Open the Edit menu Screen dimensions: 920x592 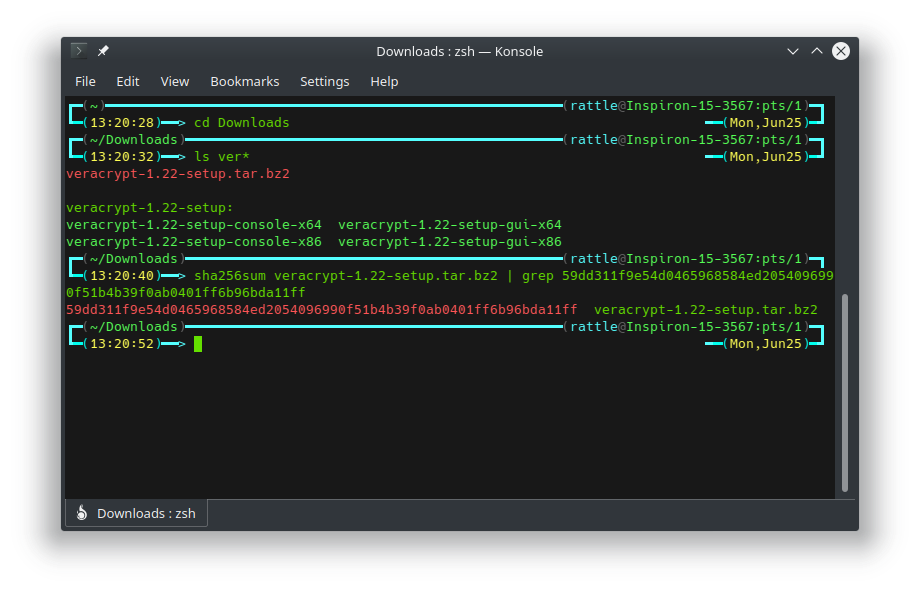click(x=127, y=82)
